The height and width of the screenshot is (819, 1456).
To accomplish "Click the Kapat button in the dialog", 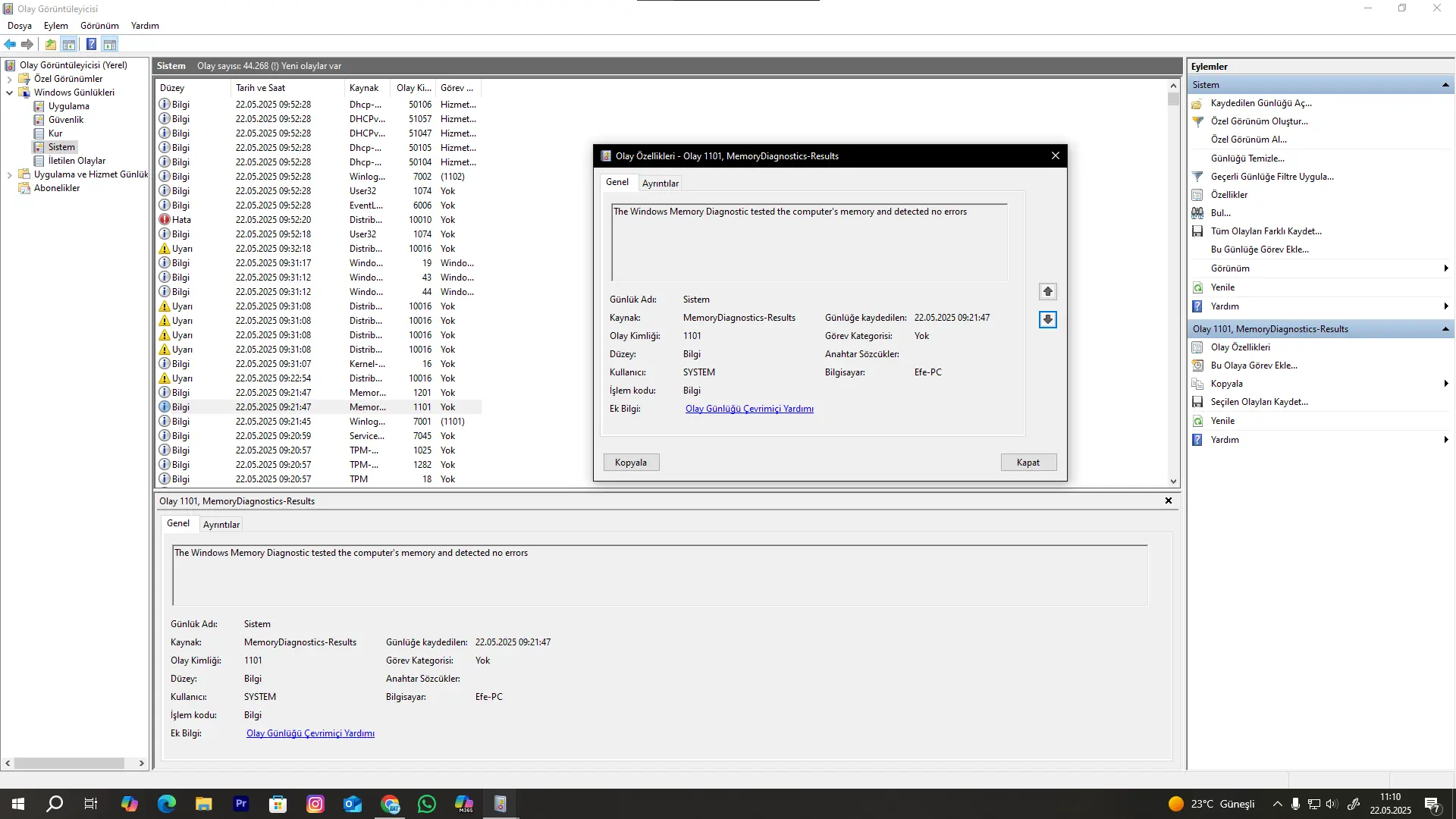I will click(1028, 463).
